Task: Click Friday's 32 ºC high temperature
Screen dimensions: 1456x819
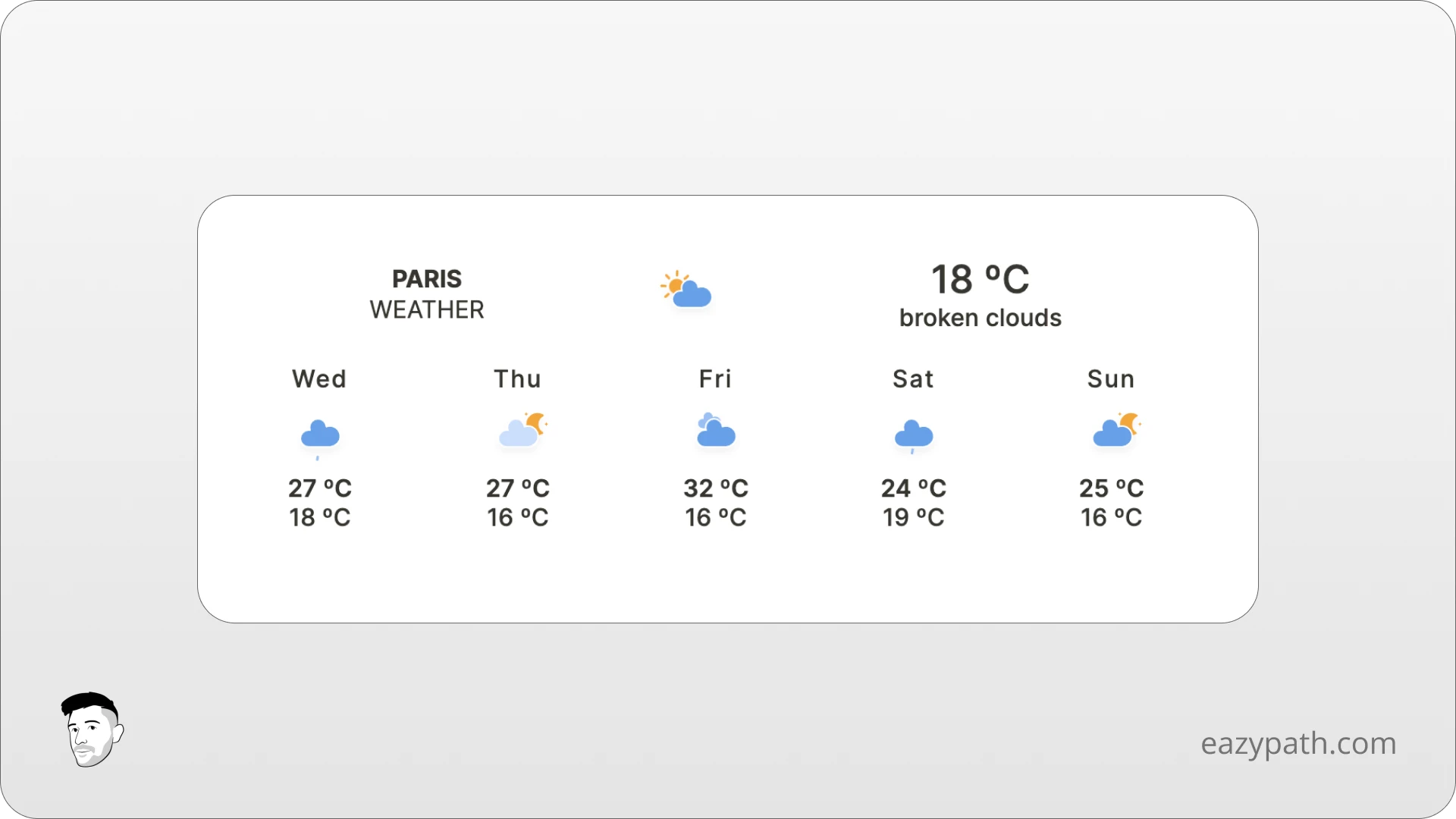Action: tap(714, 489)
